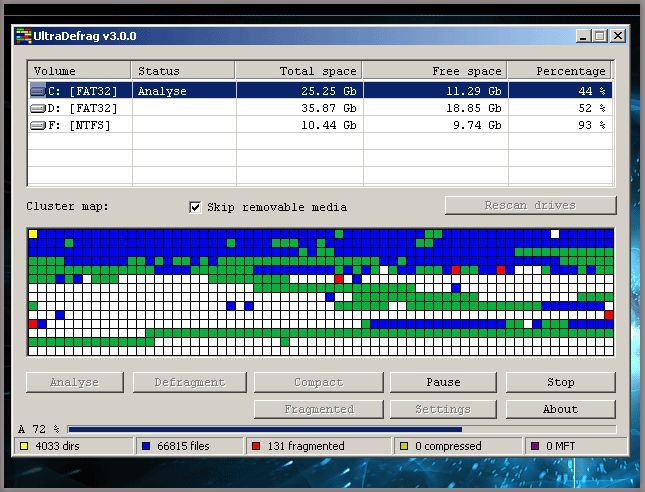Select the D: drive icon
This screenshot has height=492, width=645.
click(38, 108)
